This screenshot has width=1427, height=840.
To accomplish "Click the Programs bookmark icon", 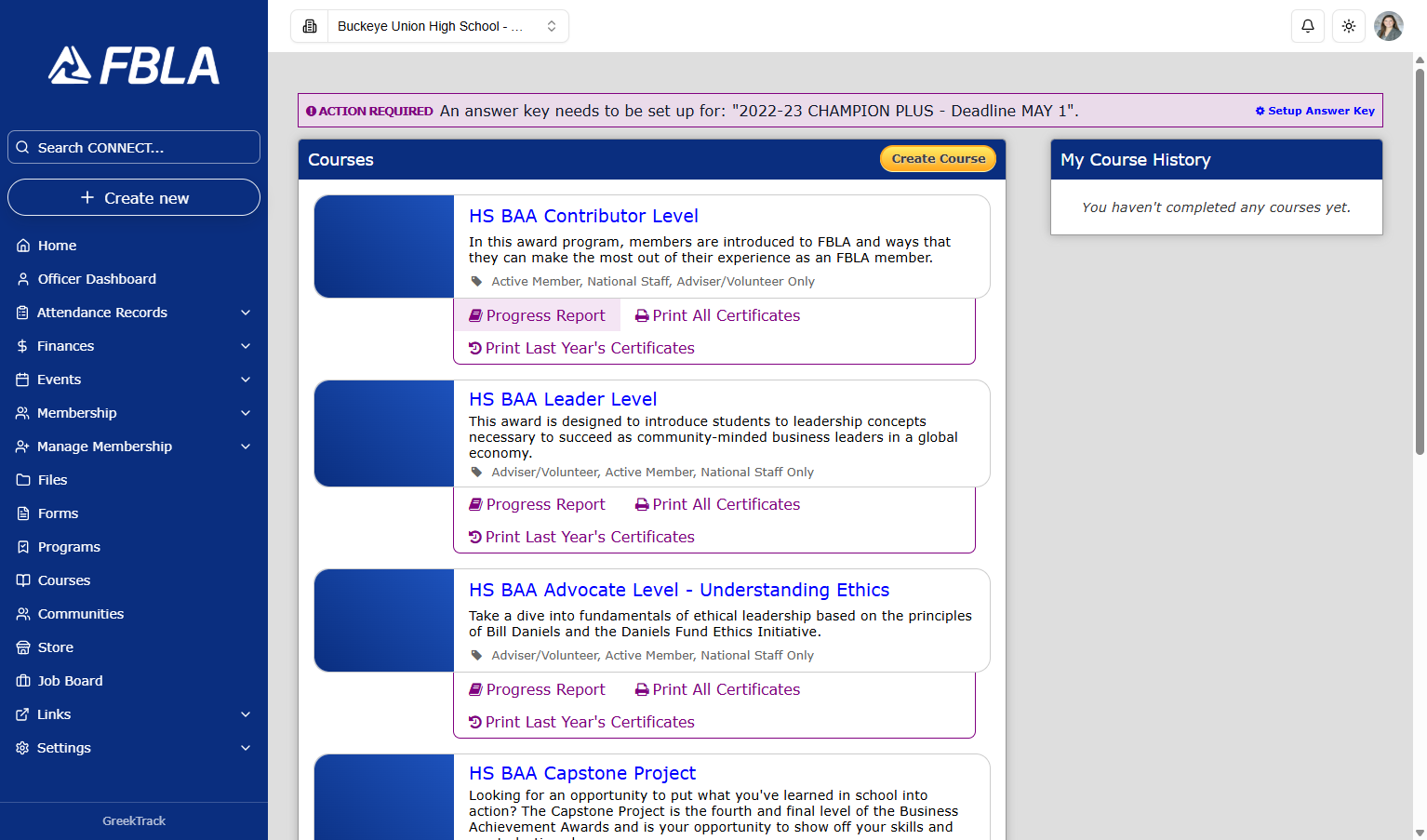I will click(23, 547).
